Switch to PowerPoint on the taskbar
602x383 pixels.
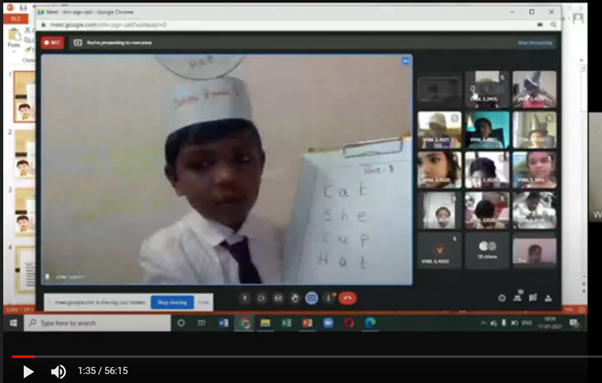click(x=307, y=323)
